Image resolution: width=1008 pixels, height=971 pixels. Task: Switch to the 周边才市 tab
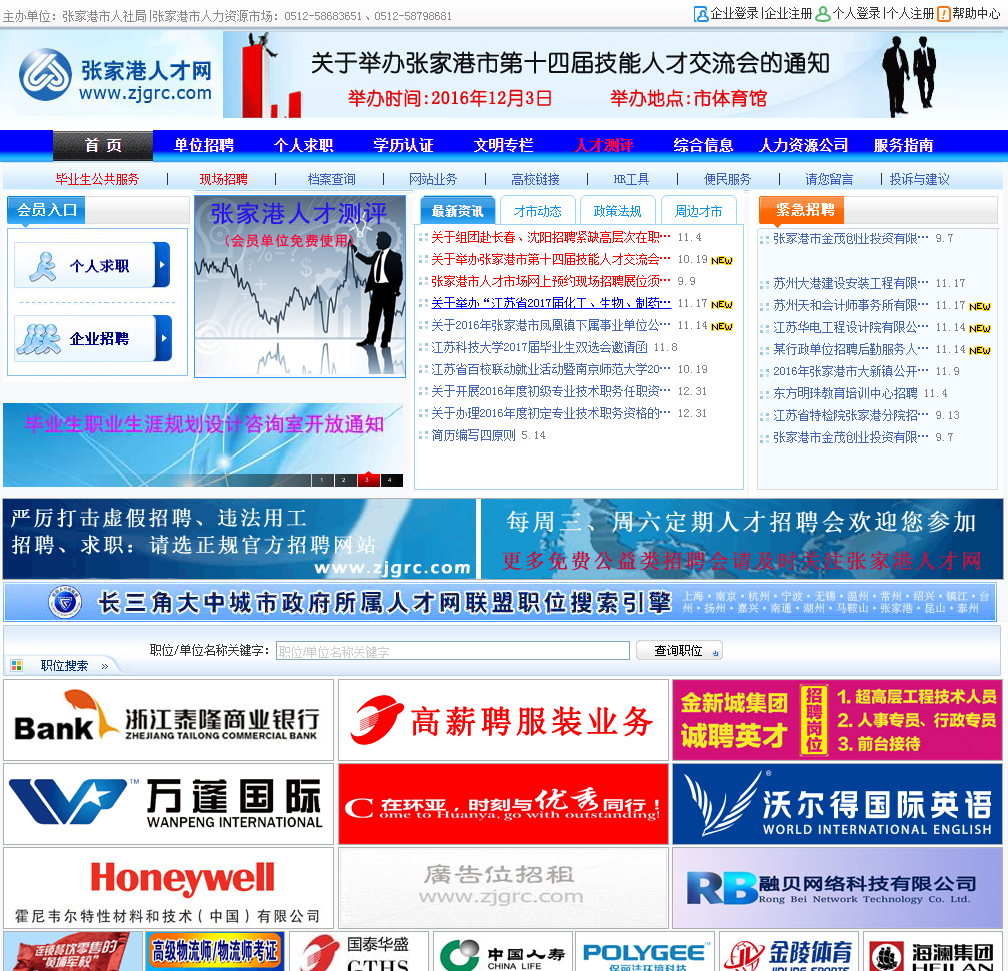tap(698, 211)
